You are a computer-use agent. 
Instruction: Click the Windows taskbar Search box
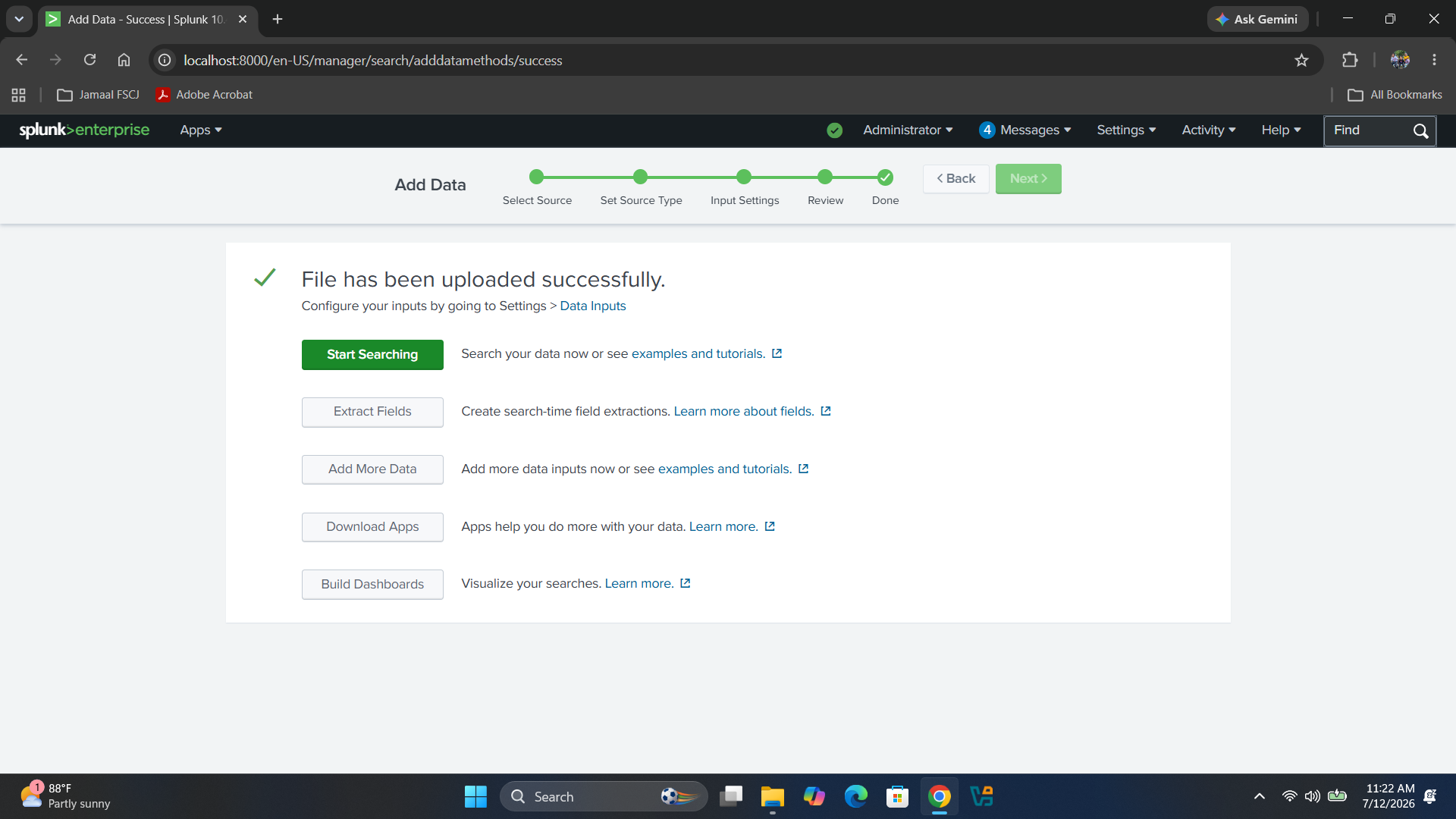pos(604,796)
